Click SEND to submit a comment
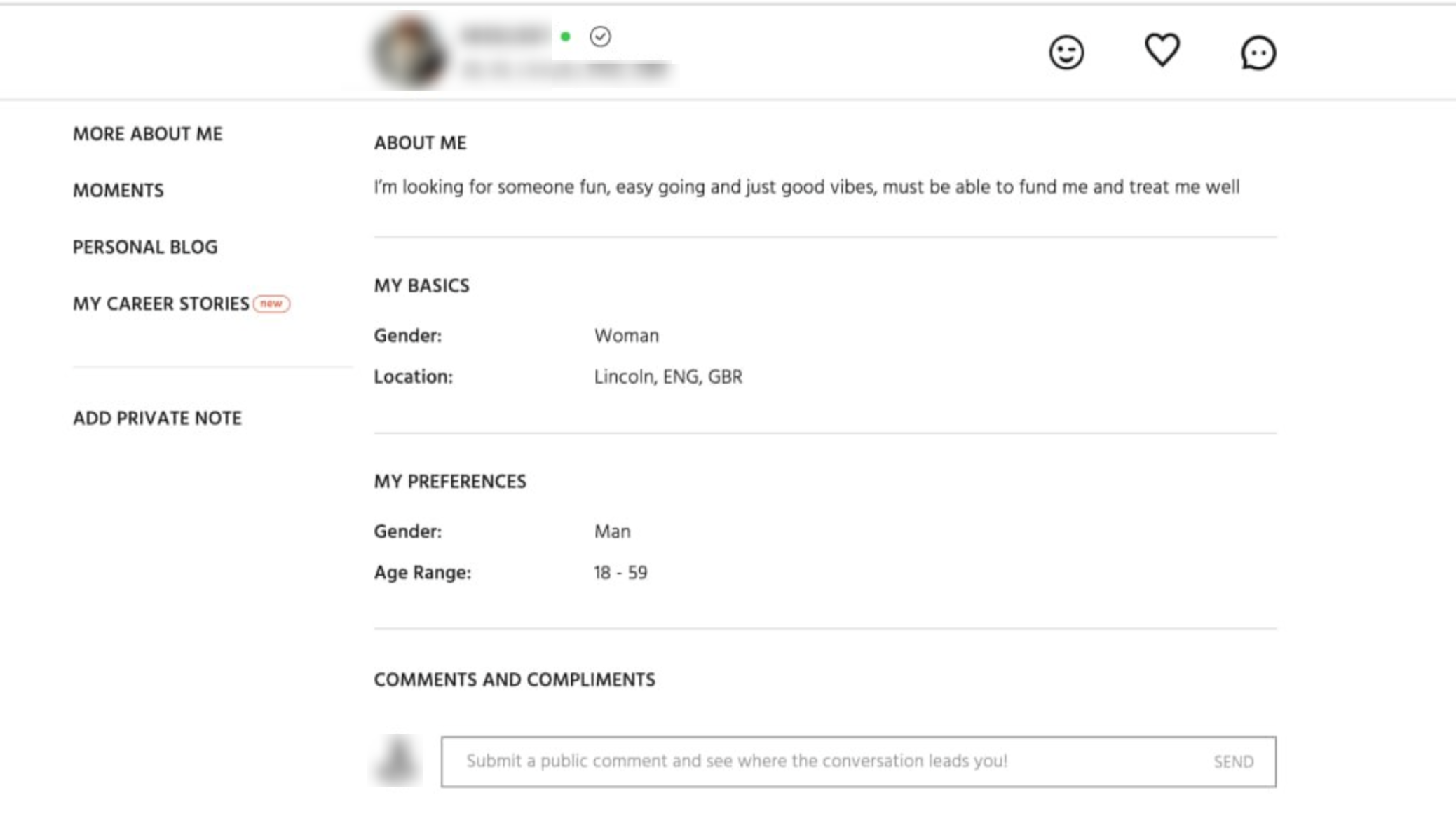Screen dimensions: 1456x821 tap(1235, 760)
